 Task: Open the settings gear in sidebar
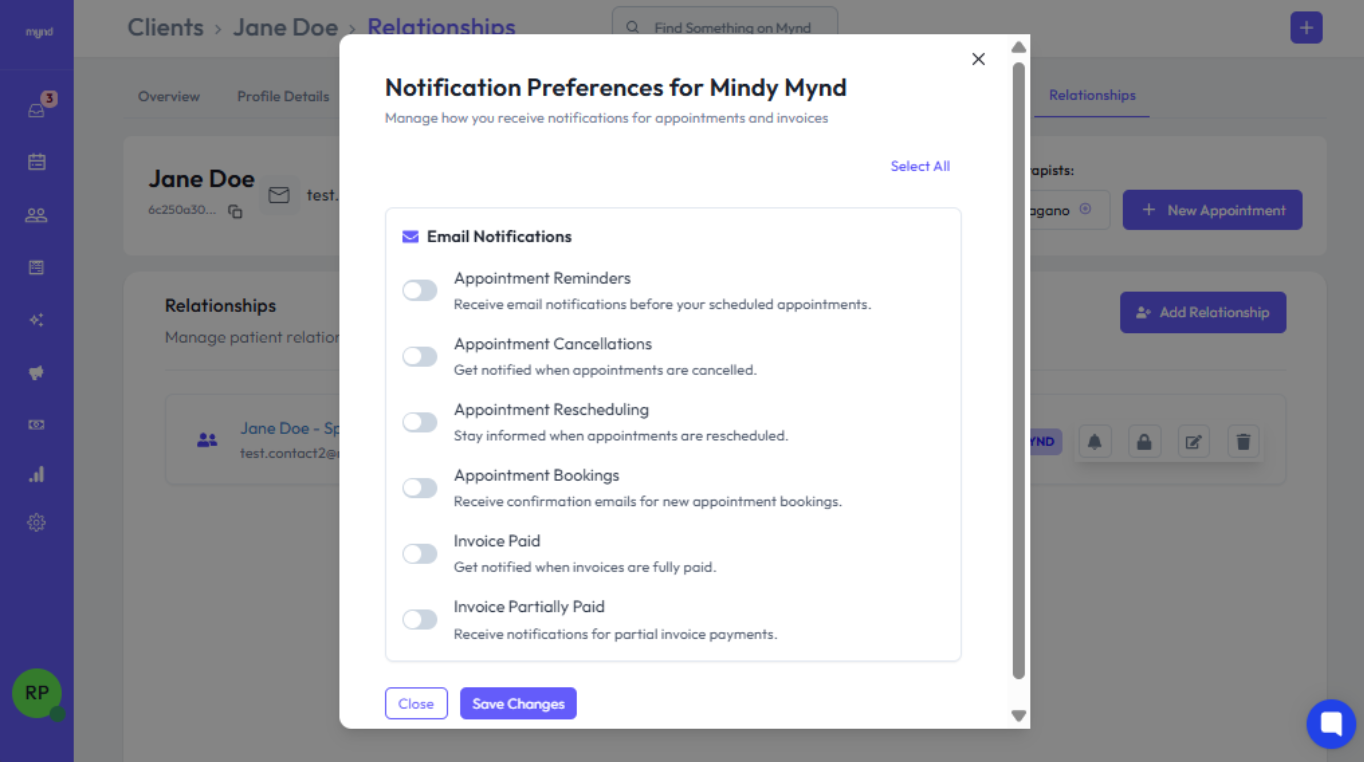tap(37, 522)
